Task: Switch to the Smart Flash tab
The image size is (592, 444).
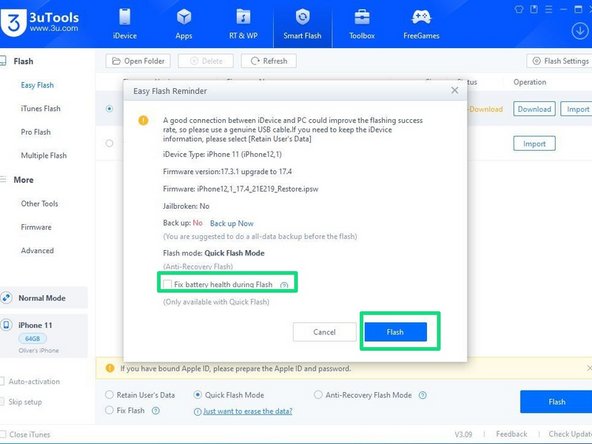Action: [x=302, y=23]
